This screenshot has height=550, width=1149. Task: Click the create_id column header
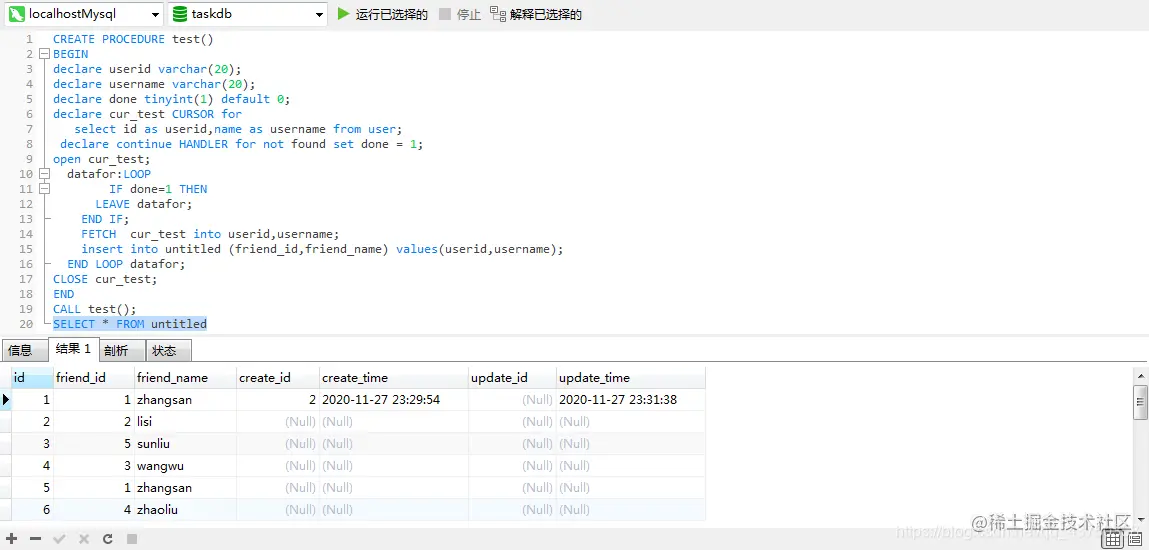coord(278,378)
